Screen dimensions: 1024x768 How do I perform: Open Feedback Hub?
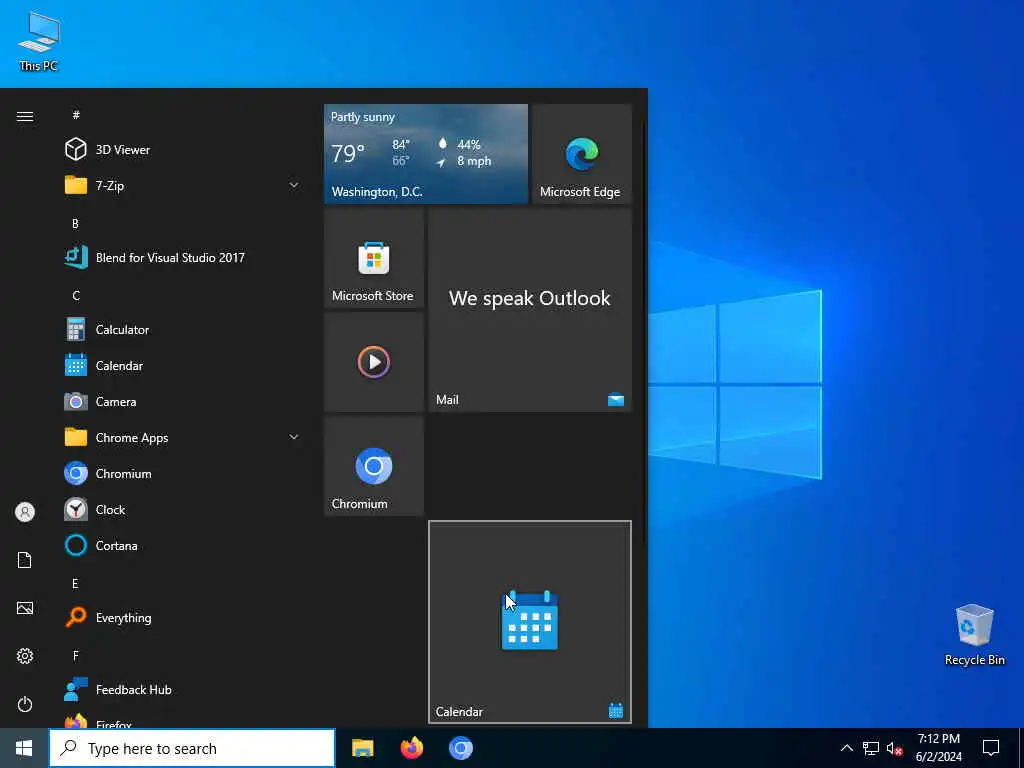[x=183, y=690]
